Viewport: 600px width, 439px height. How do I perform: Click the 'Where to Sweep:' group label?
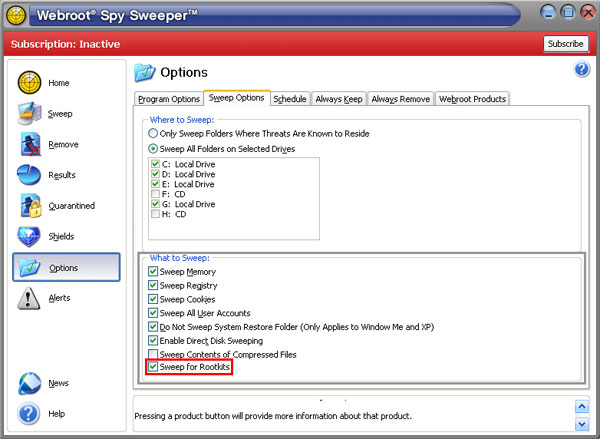click(x=182, y=120)
